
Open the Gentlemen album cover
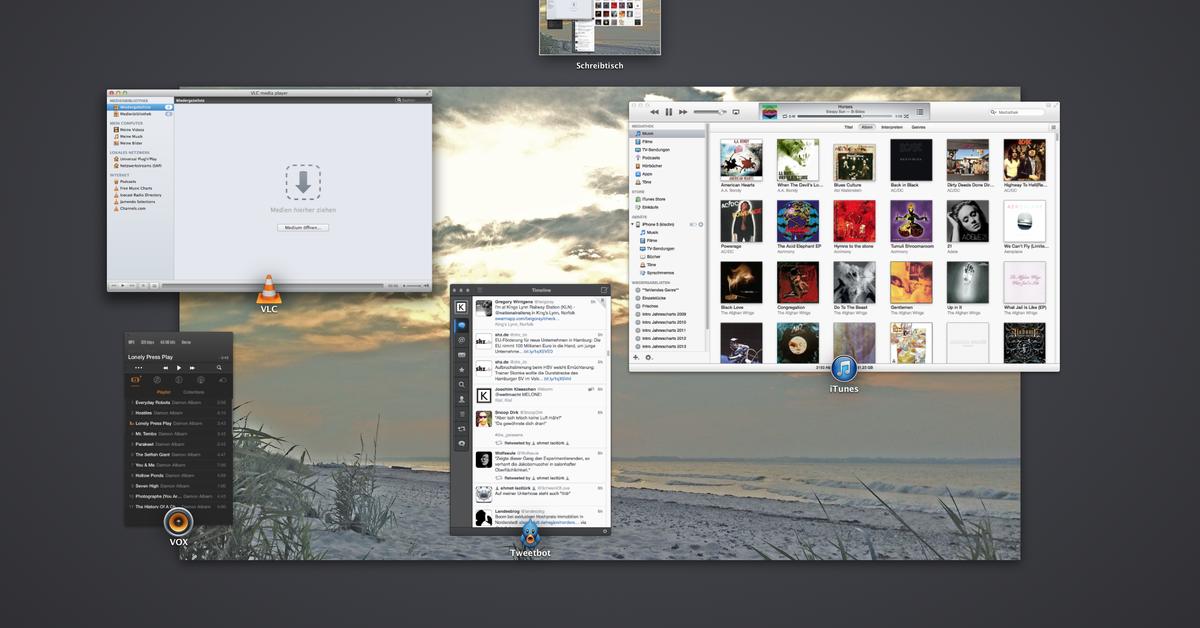pyautogui.click(x=911, y=282)
